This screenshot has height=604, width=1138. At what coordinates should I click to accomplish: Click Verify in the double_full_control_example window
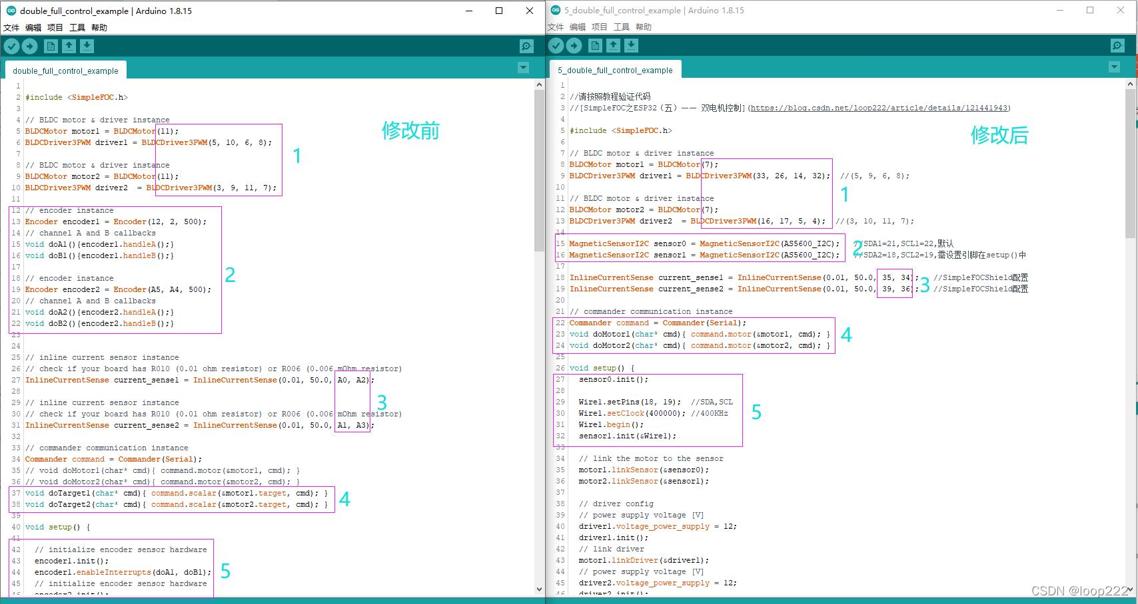coord(12,46)
